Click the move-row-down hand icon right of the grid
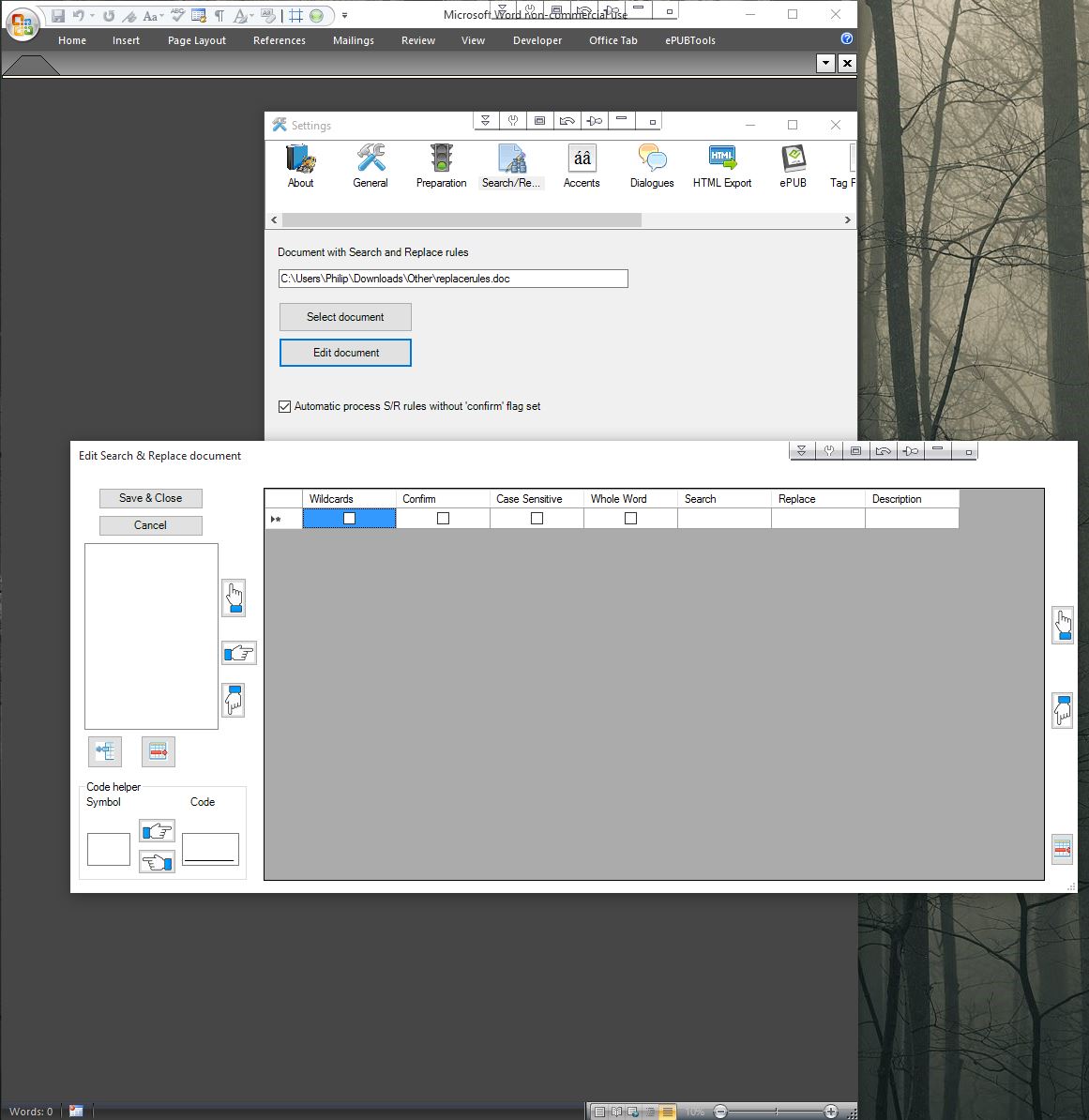This screenshot has height=1120, width=1089. pyautogui.click(x=1063, y=710)
